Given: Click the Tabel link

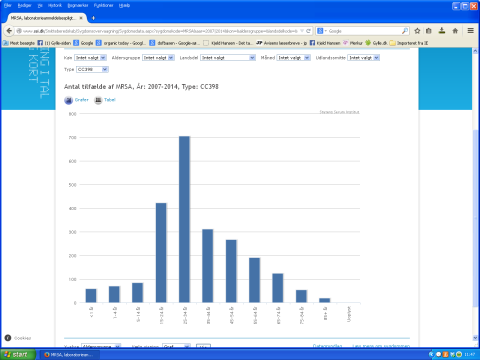Looking at the screenshot, I should tap(110, 100).
